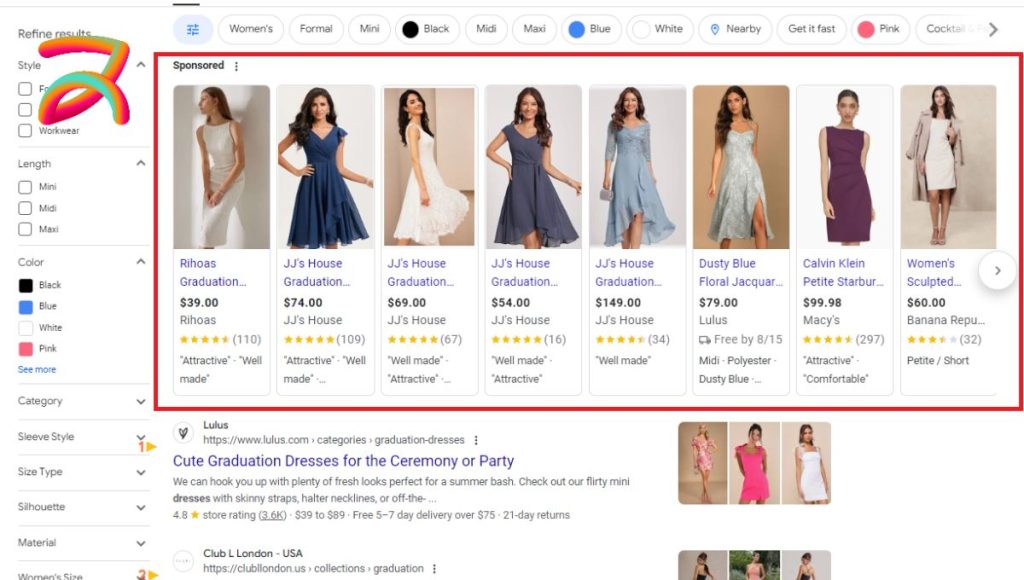Collapse the Color filter section

[140, 262]
